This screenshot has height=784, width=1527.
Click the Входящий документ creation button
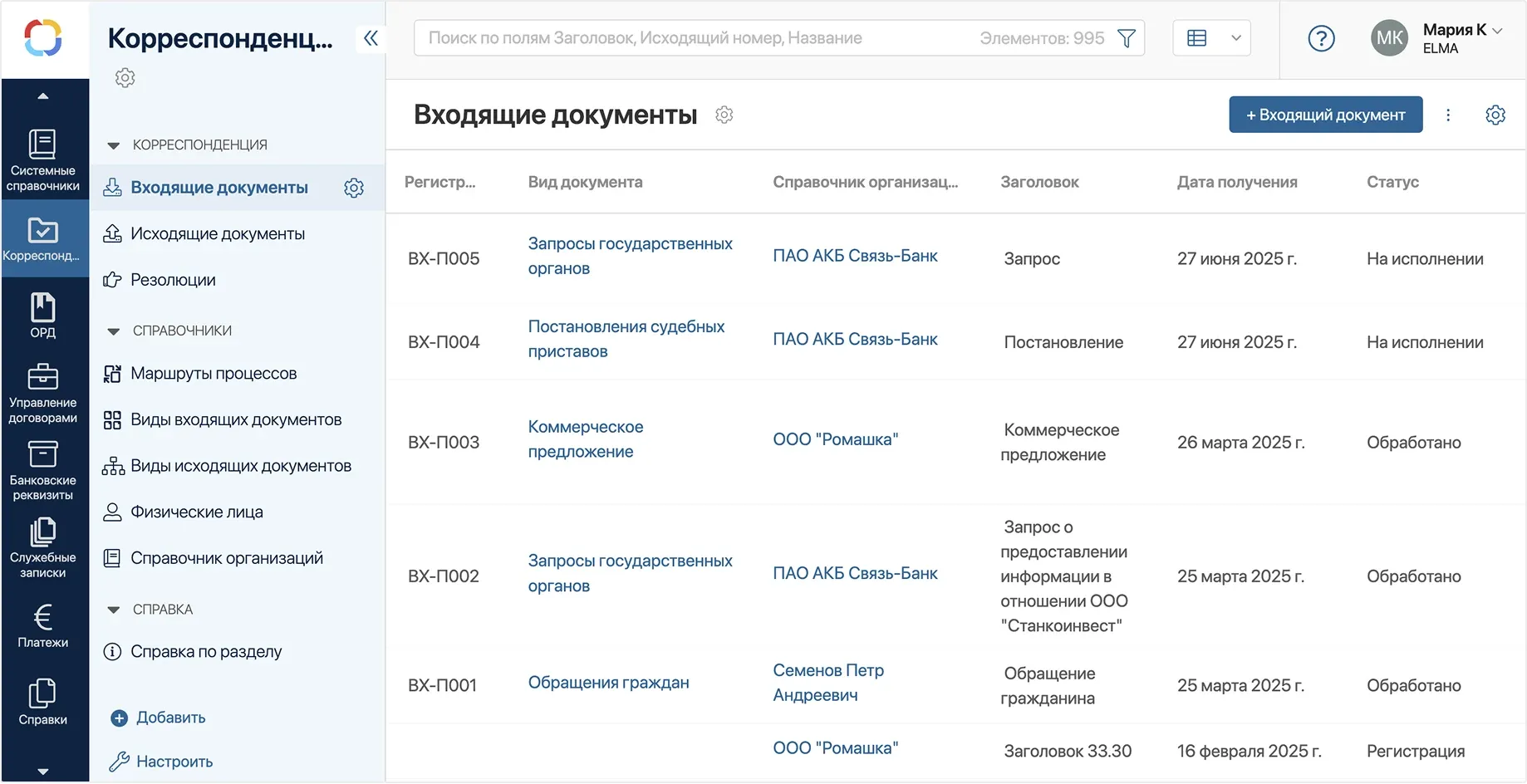(1324, 115)
